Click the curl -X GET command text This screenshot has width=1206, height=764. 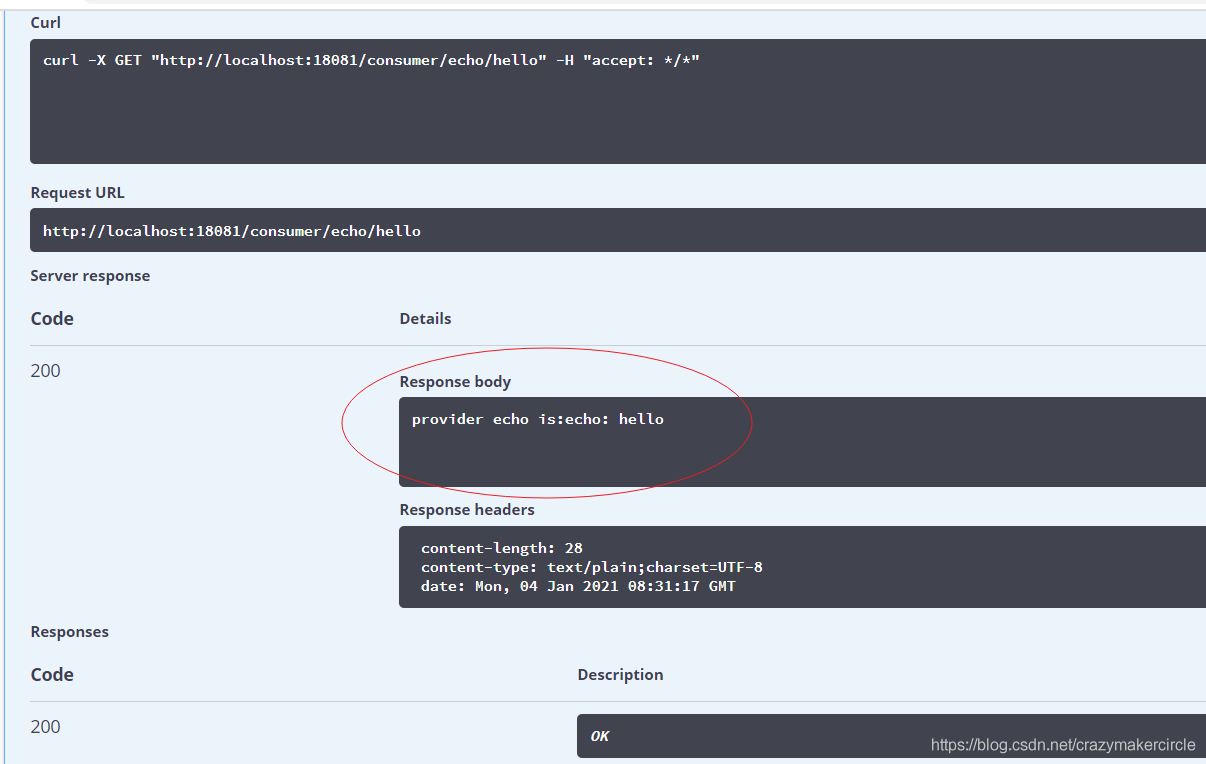point(371,61)
